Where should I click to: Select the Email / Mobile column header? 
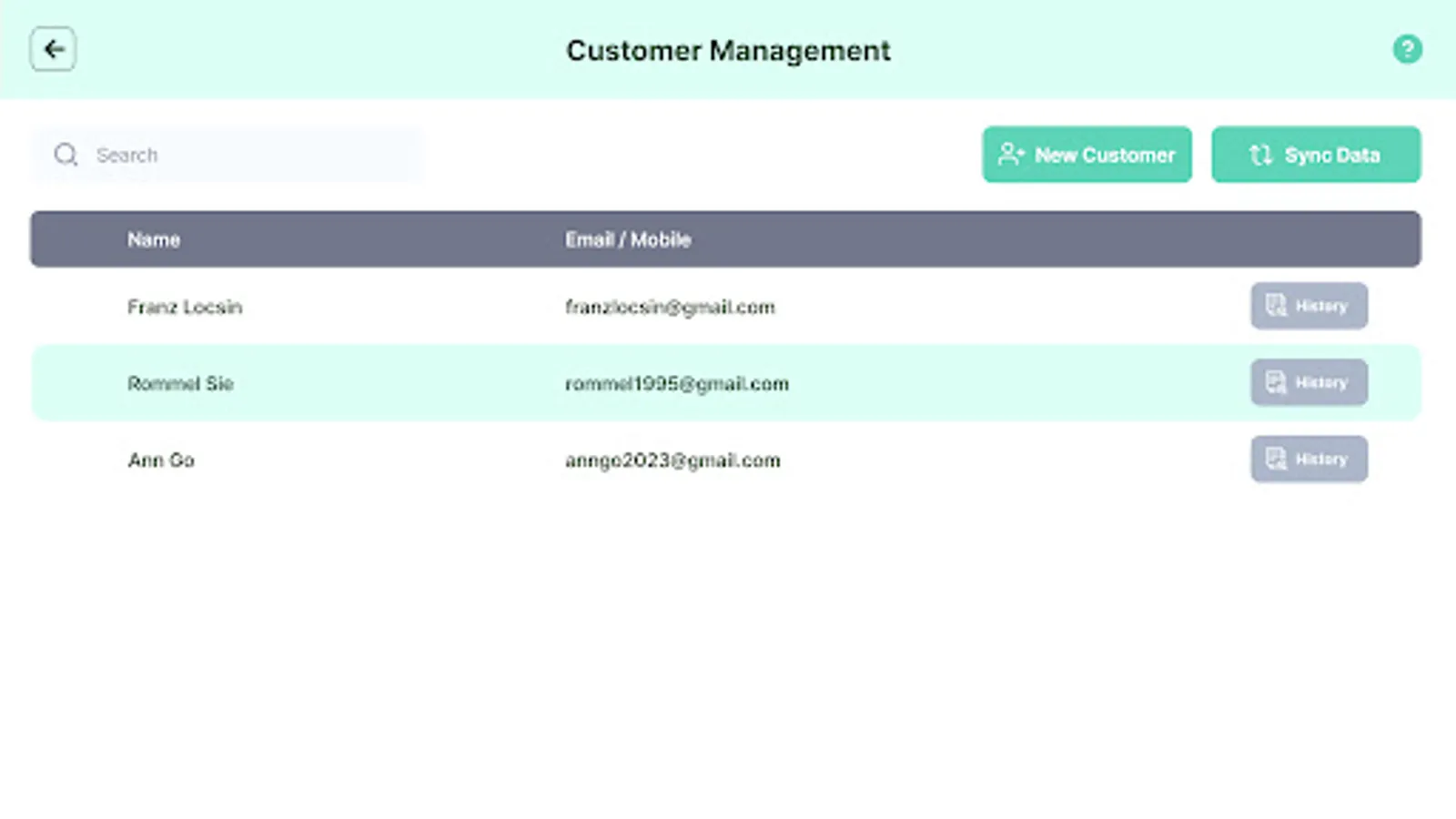[x=628, y=239]
